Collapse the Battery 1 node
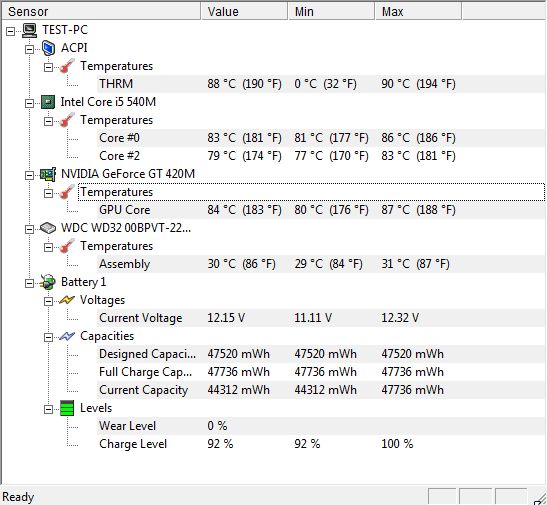Viewport: 547px width, 505px height. (x=30, y=283)
